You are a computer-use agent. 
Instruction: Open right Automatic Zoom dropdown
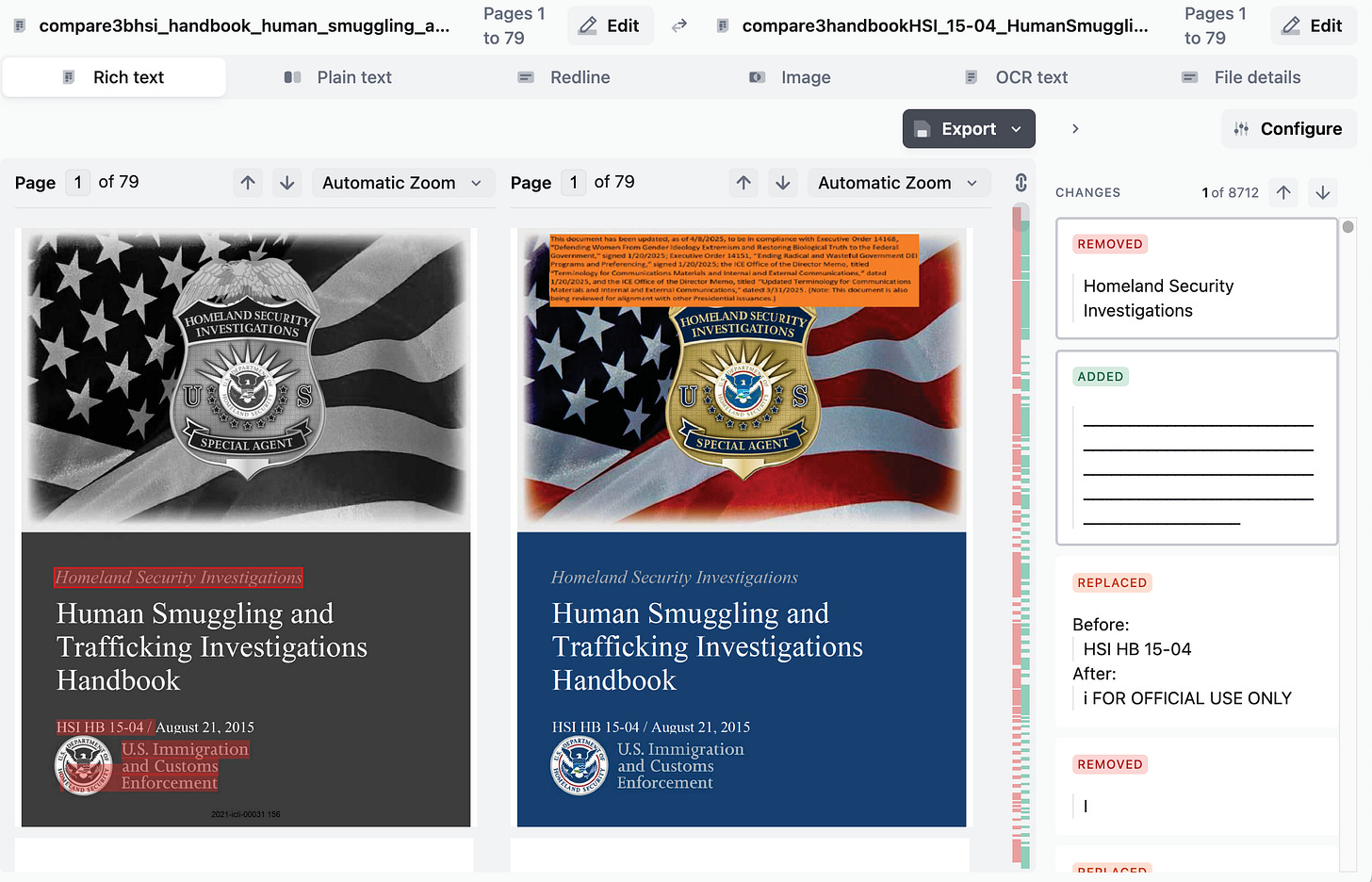(897, 183)
